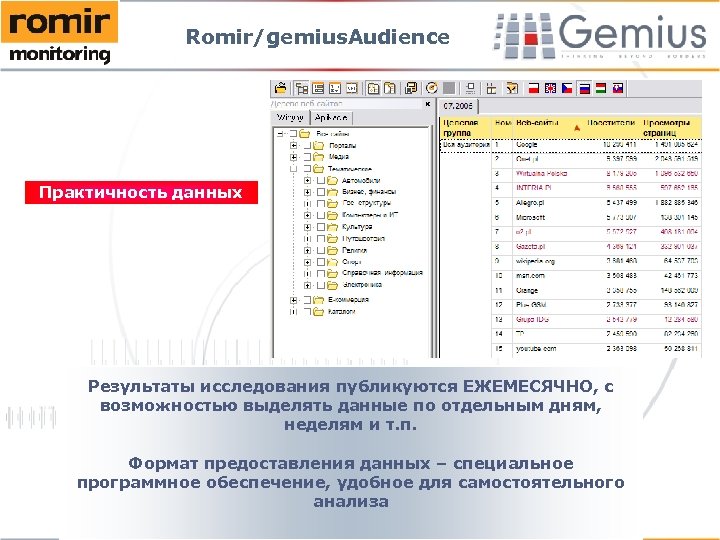Viewport: 720px width, 540px height.
Task: Check the root 'Все сайты' checkbox
Action: [293, 134]
